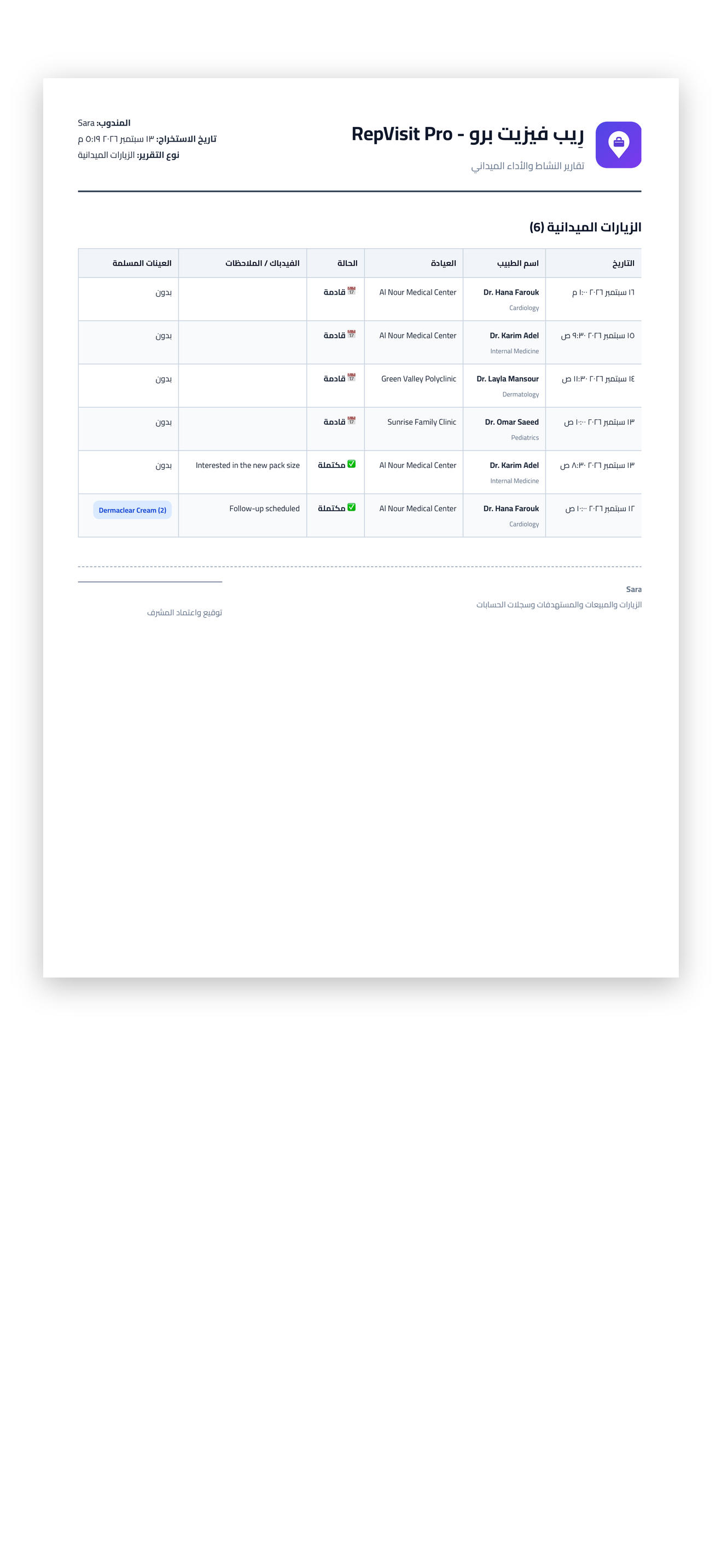Click the توقيع واعتماد المشرف signature label
The height and width of the screenshot is (1568, 722).
(184, 612)
